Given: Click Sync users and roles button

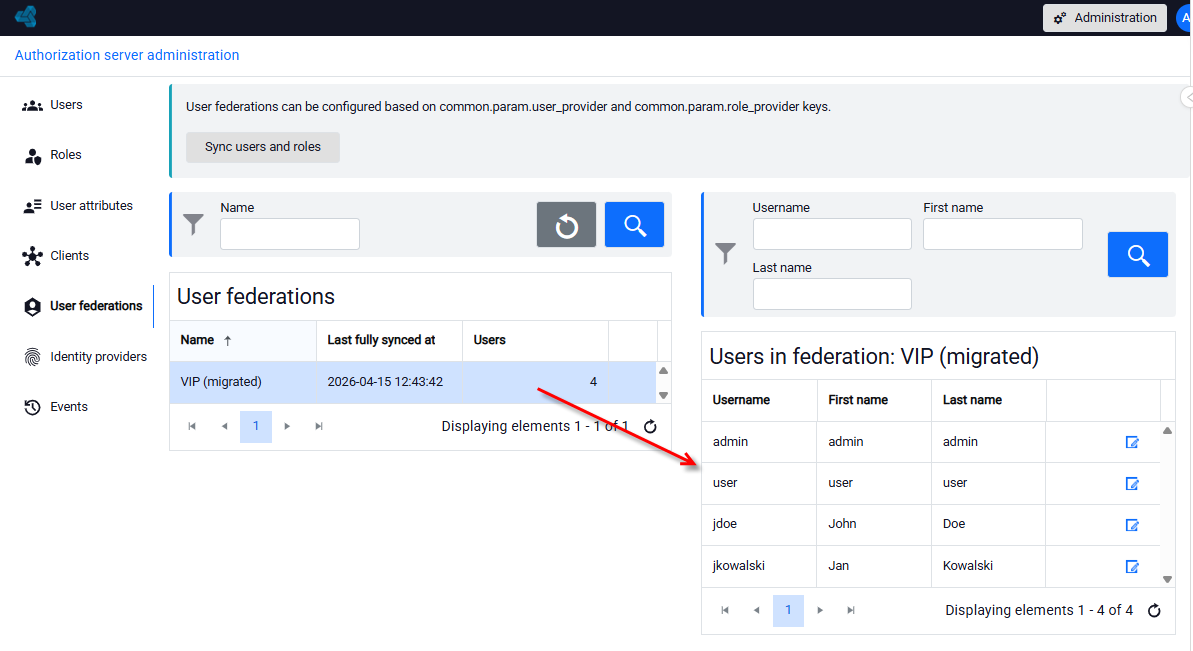Looking at the screenshot, I should coord(262,147).
